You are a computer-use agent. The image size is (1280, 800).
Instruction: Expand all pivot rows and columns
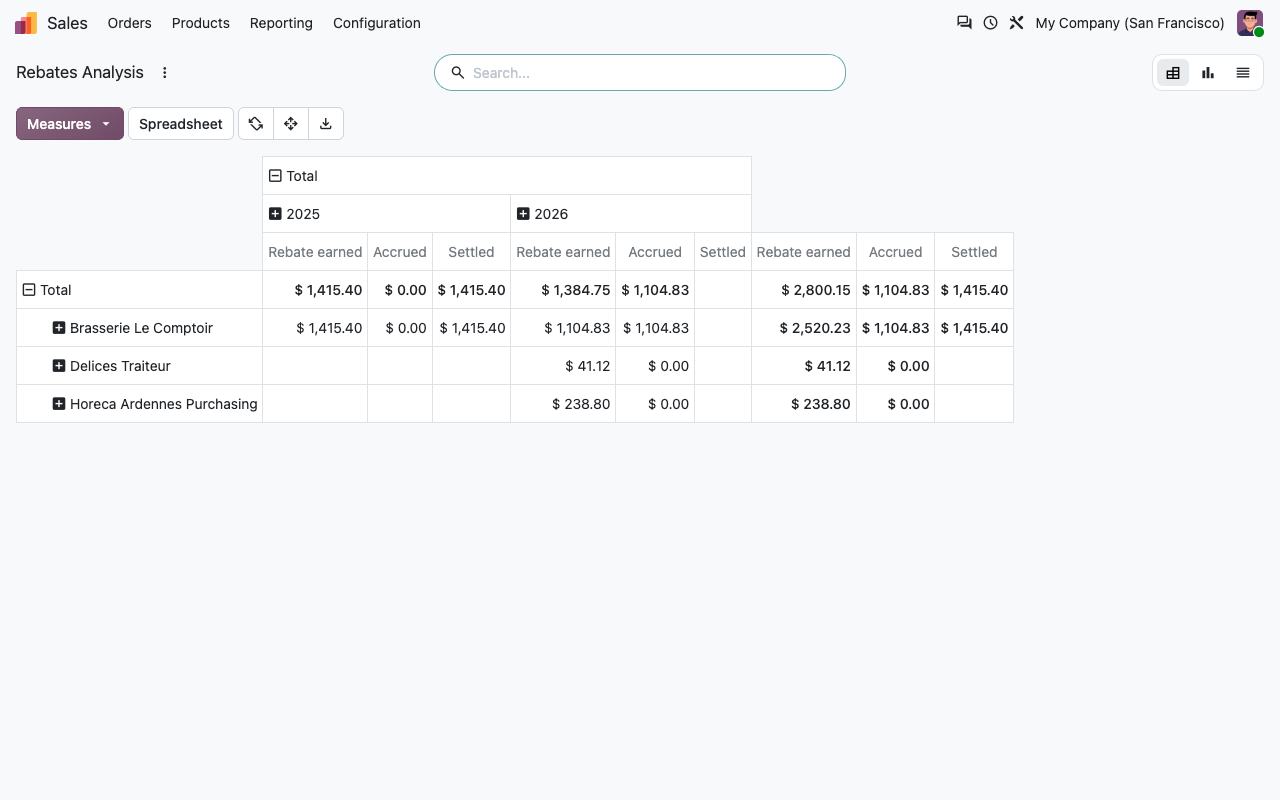tap(291, 124)
